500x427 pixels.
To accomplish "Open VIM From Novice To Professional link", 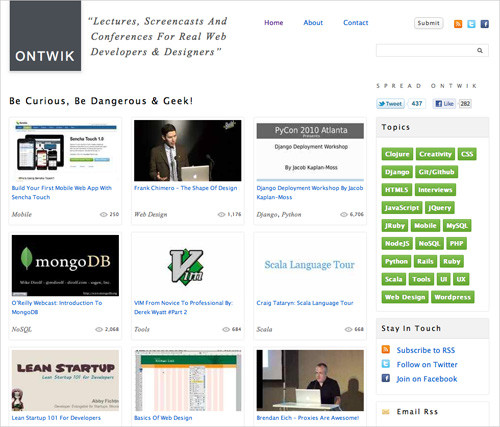I will (183, 307).
